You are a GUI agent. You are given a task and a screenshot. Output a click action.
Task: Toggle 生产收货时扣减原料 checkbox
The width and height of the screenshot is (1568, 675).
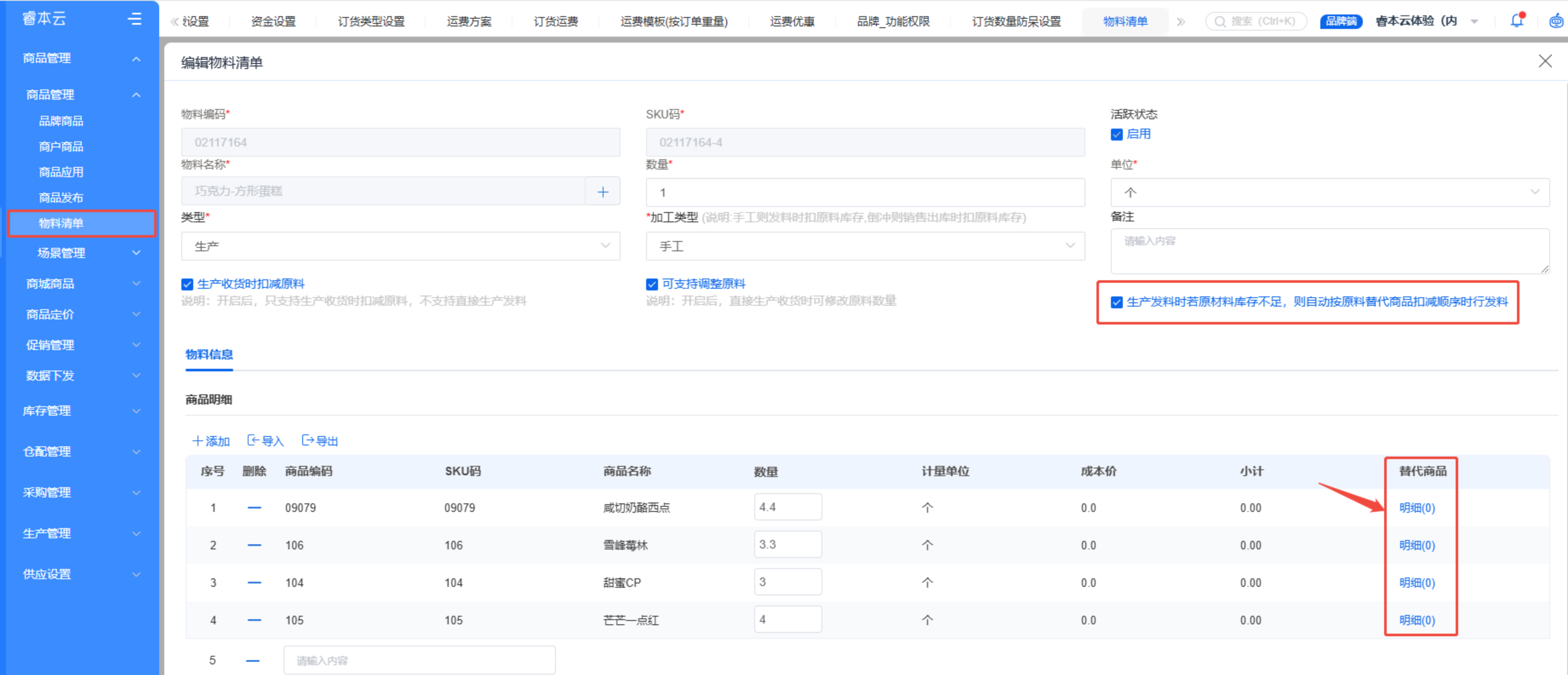(x=187, y=284)
